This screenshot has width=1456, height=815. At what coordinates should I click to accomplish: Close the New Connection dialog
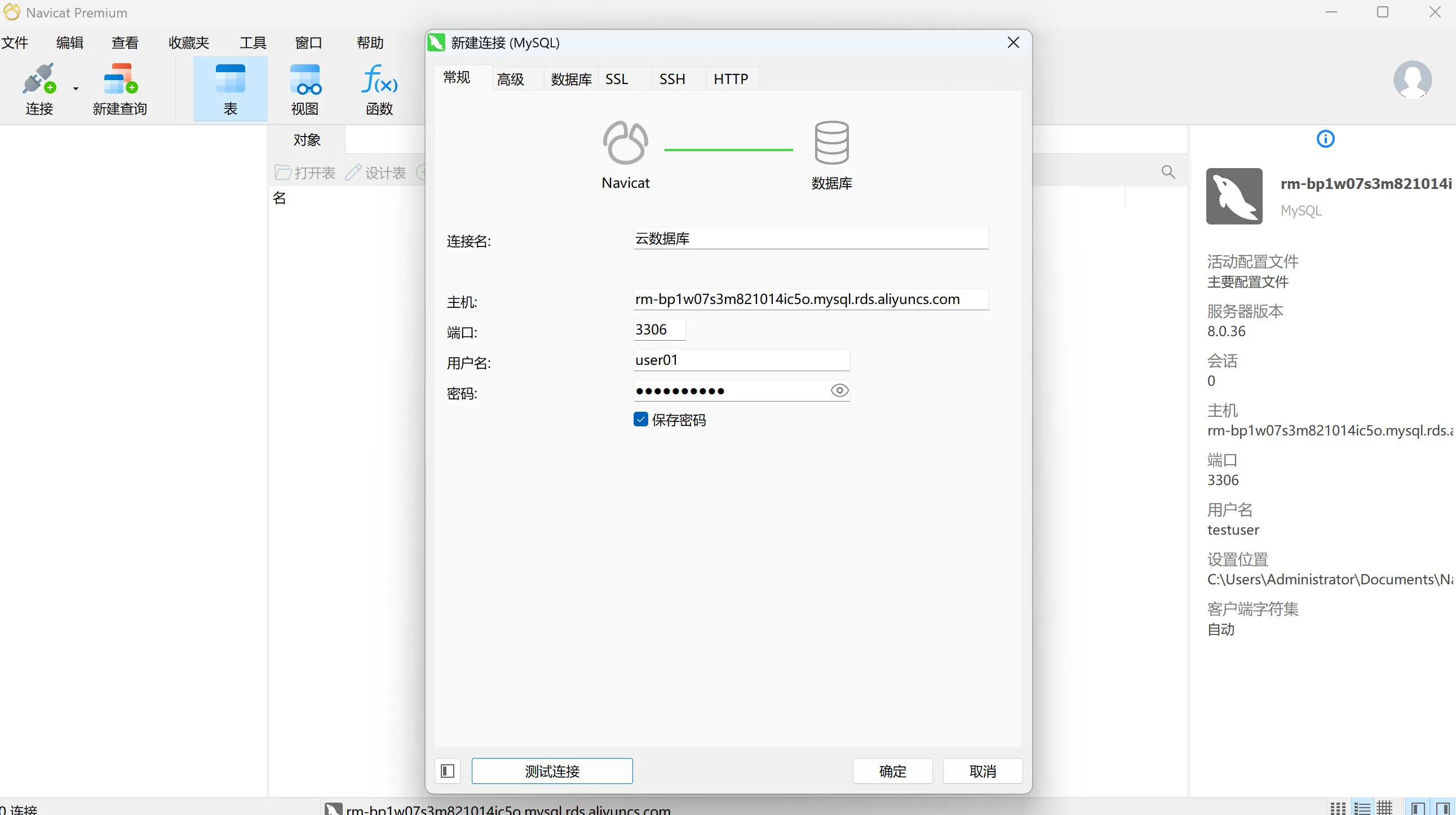(x=1013, y=42)
